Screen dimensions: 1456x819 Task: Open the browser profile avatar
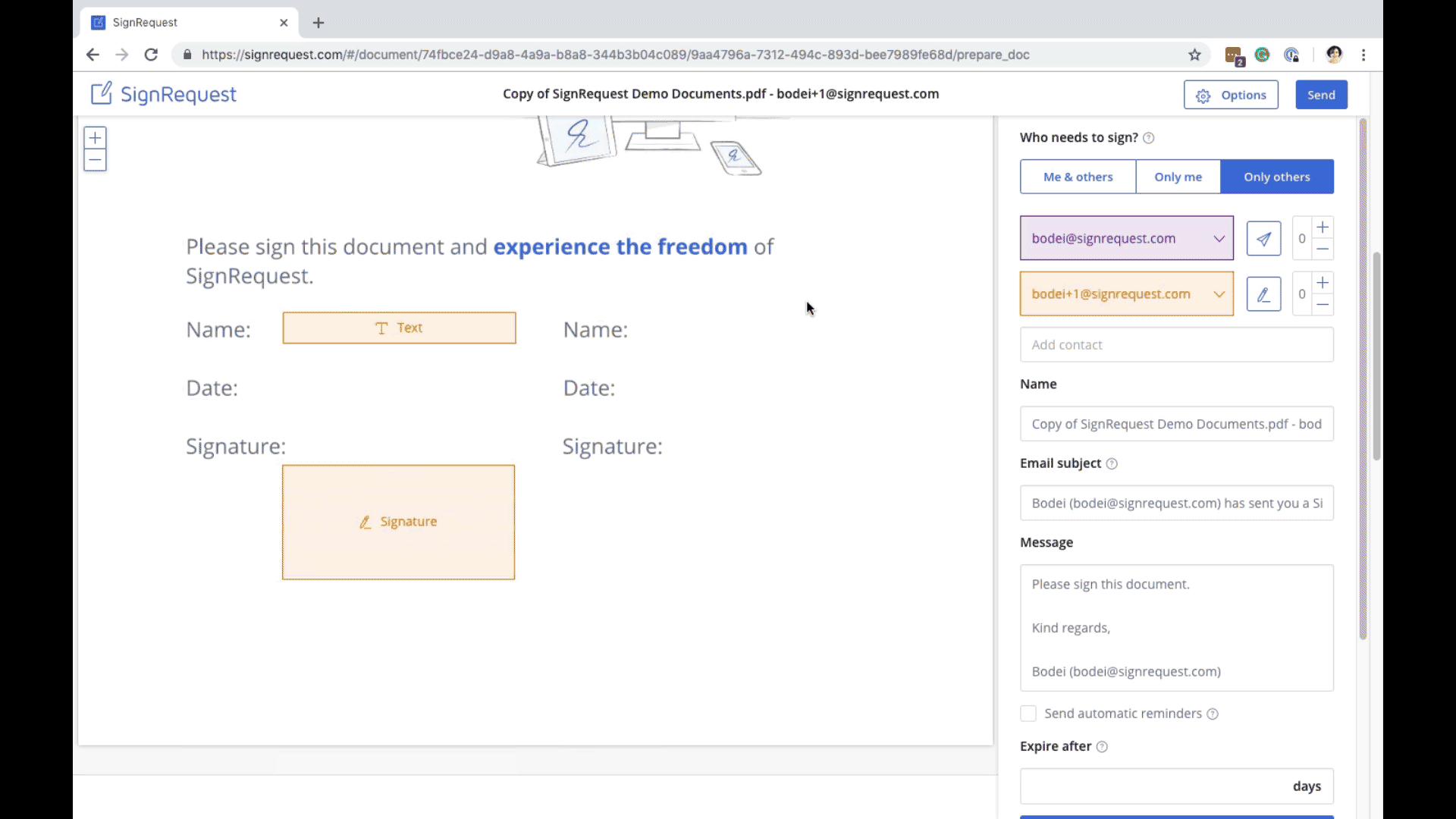tap(1334, 55)
